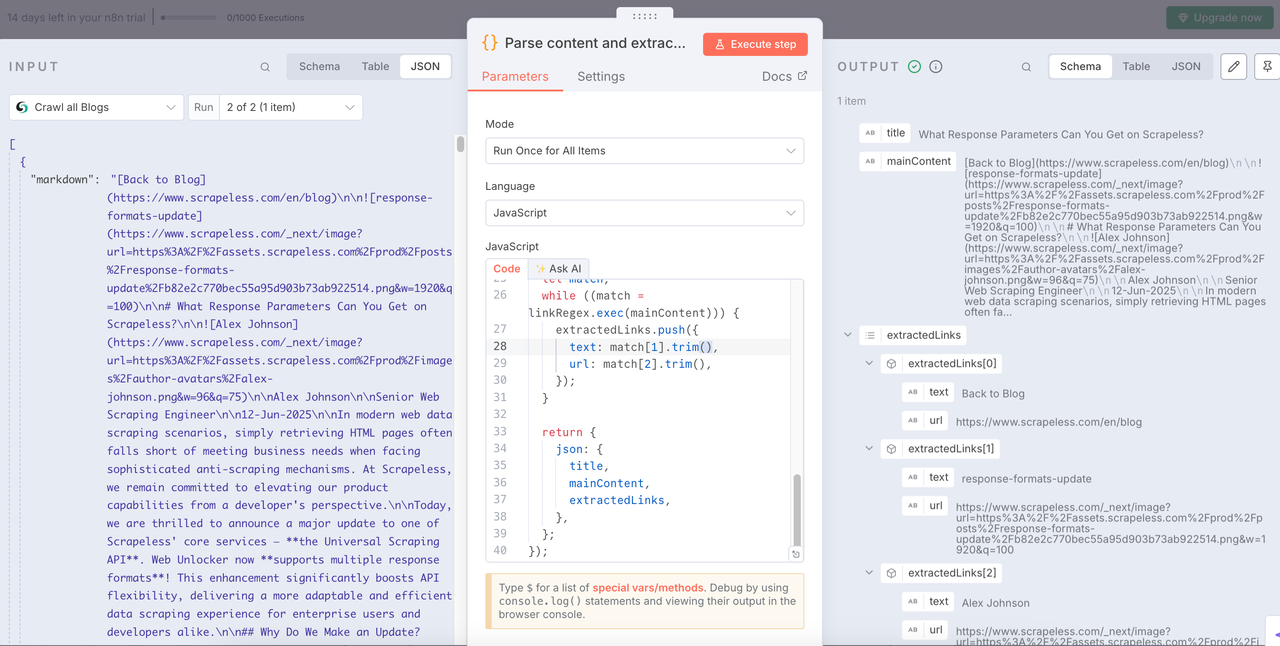Click the input panel search icon
Screen dimensions: 1280x646
(x=265, y=67)
